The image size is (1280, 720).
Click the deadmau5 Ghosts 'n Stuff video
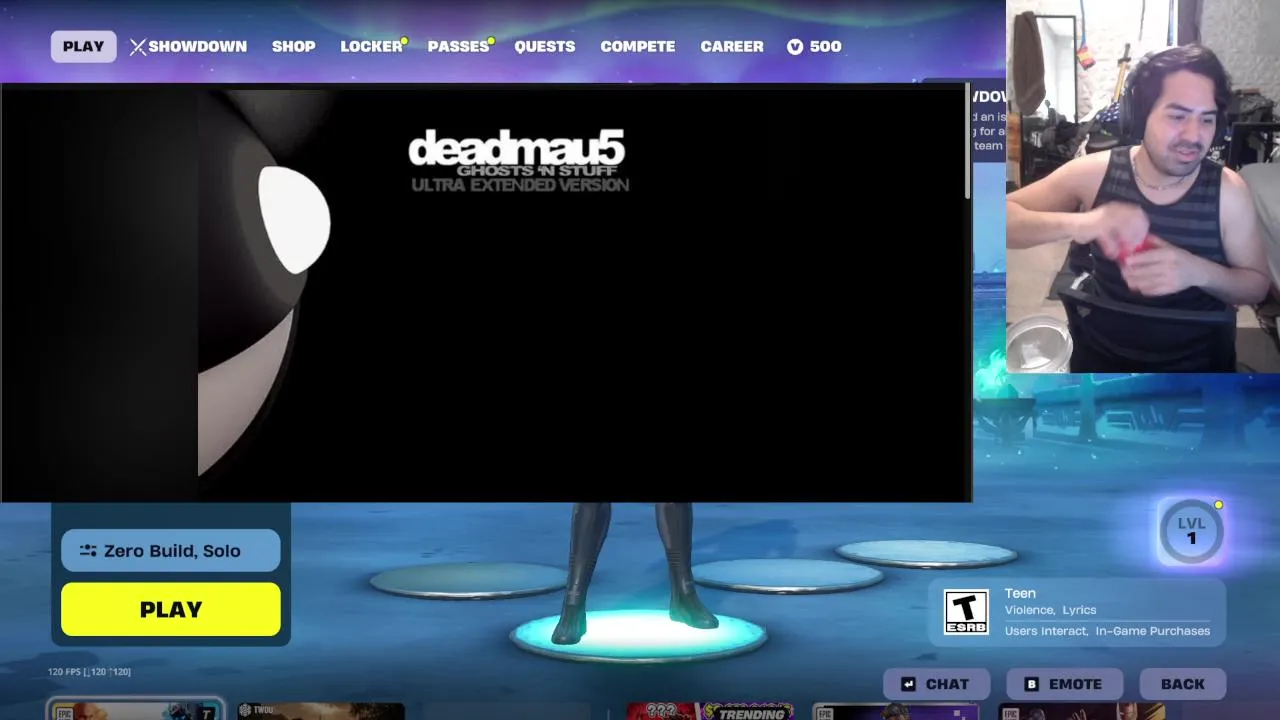coord(484,293)
